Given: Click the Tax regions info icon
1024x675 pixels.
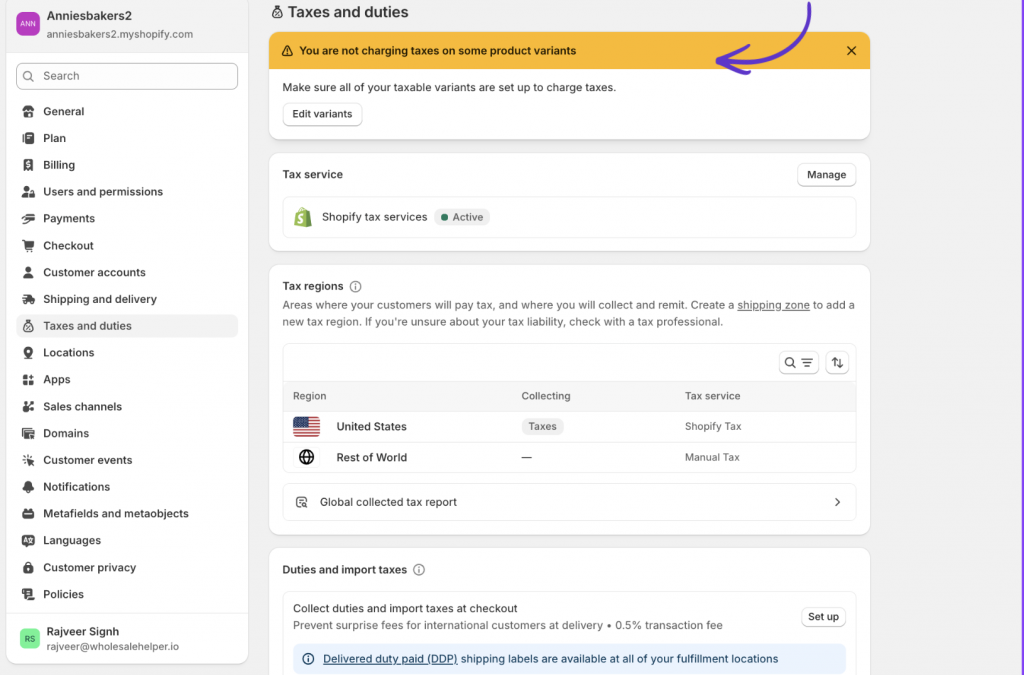Looking at the screenshot, I should pos(355,287).
